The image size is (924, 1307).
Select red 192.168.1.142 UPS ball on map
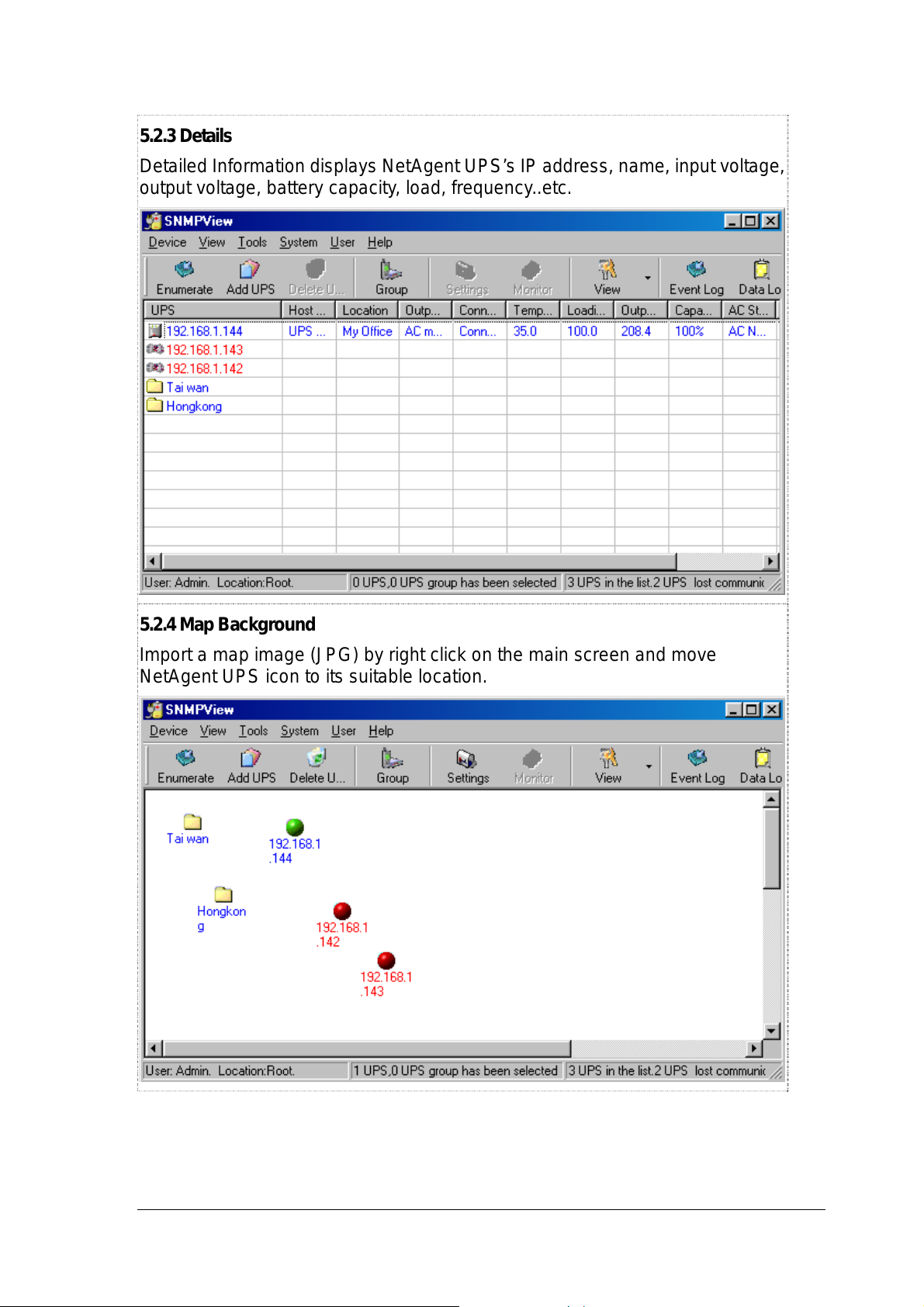tap(342, 911)
